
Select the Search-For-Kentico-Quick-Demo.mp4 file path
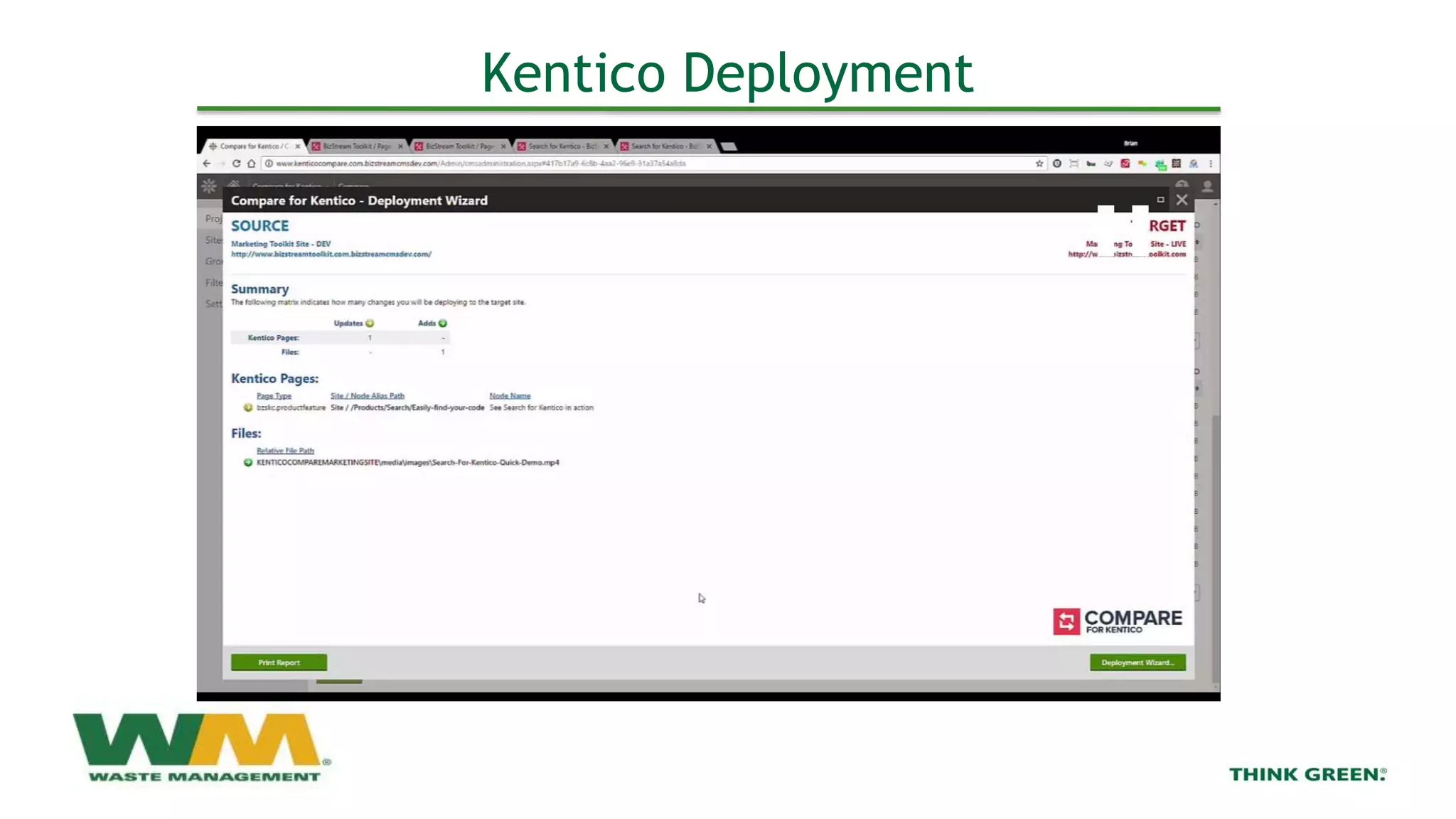[408, 463]
